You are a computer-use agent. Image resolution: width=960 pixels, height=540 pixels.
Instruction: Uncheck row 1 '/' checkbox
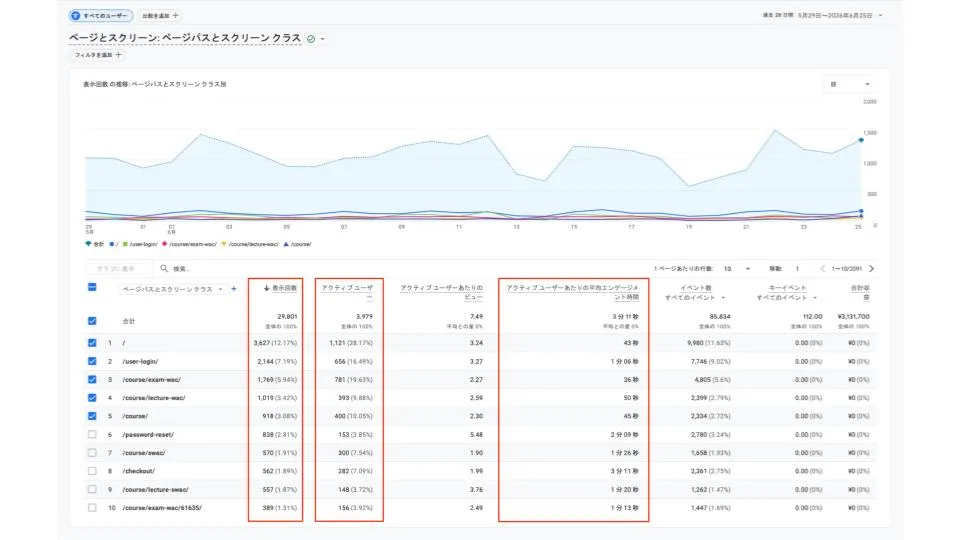[x=92, y=343]
